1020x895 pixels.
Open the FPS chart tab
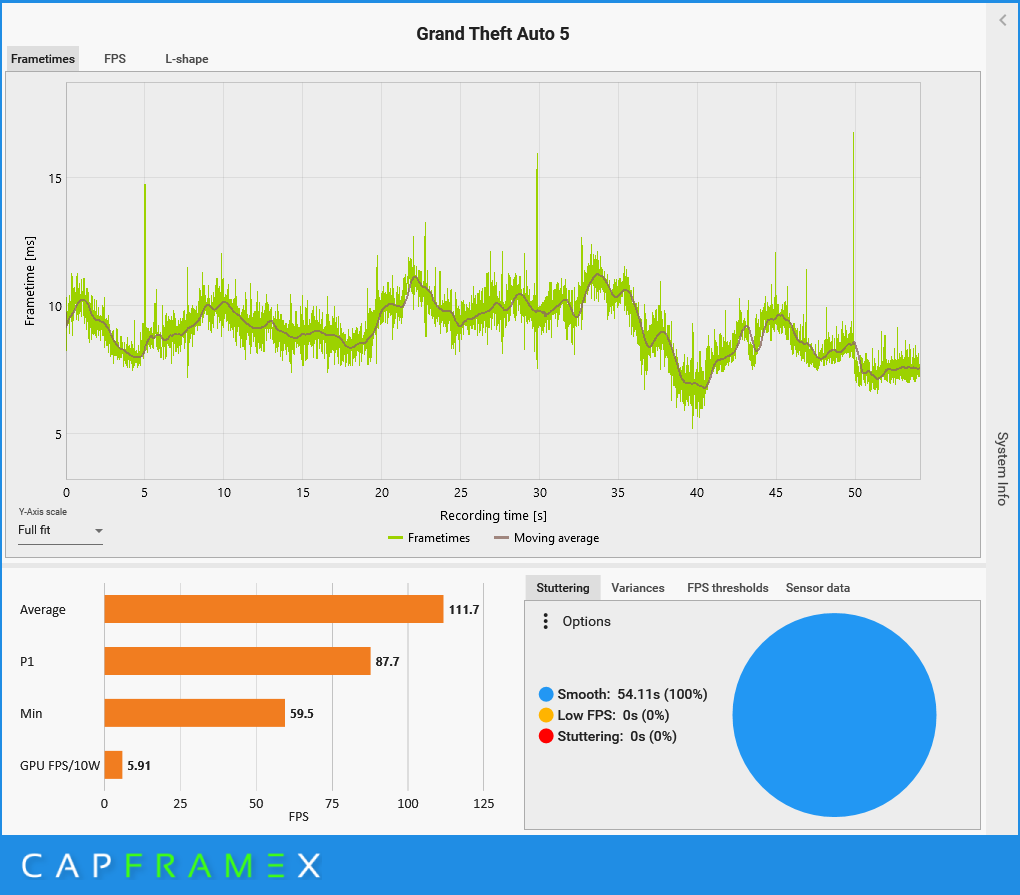pyautogui.click(x=115, y=59)
